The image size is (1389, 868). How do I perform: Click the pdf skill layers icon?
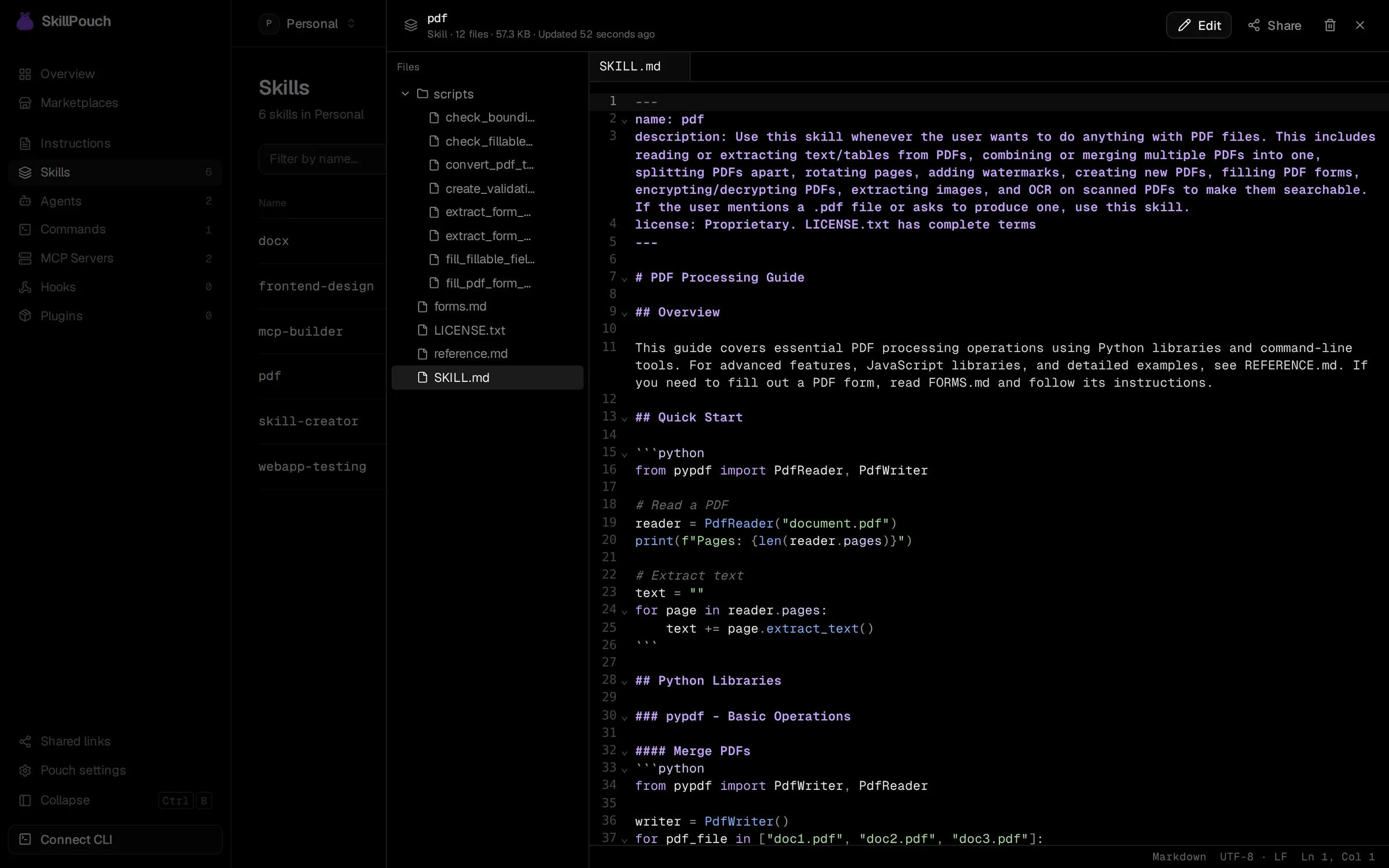click(410, 25)
